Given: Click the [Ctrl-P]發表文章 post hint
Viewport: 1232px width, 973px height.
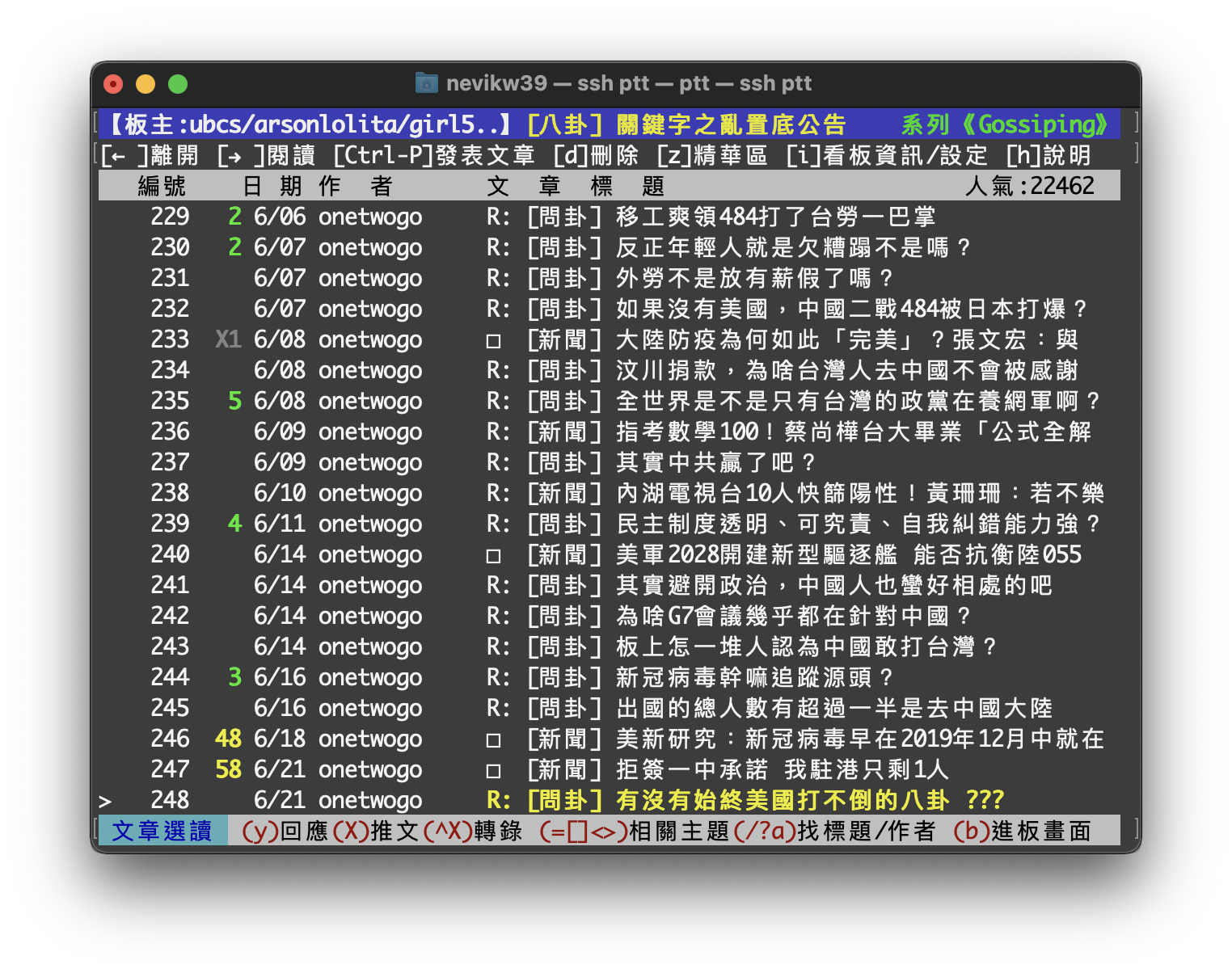Looking at the screenshot, I should coord(433,155).
